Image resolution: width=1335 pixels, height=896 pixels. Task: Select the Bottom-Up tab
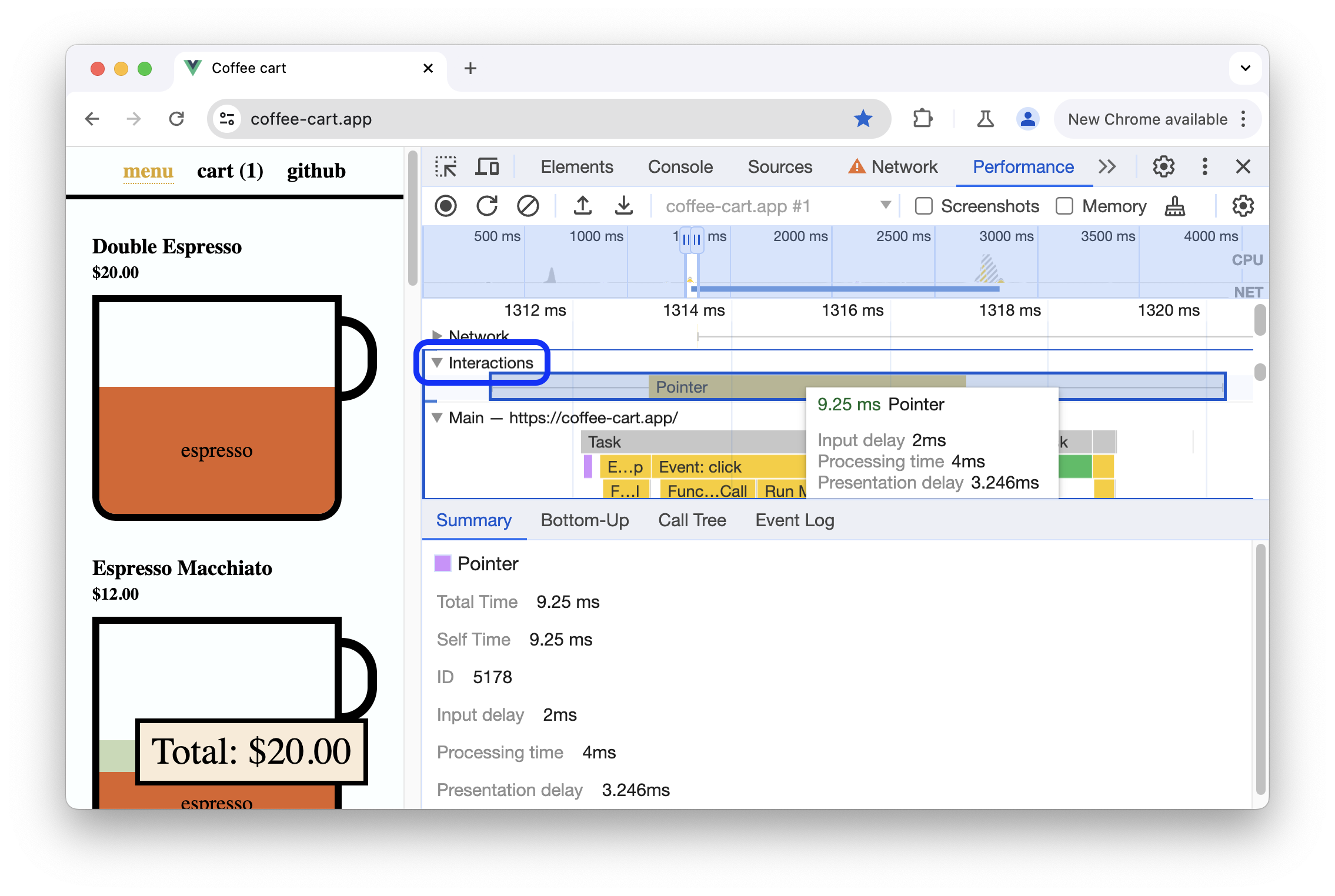pyautogui.click(x=585, y=520)
